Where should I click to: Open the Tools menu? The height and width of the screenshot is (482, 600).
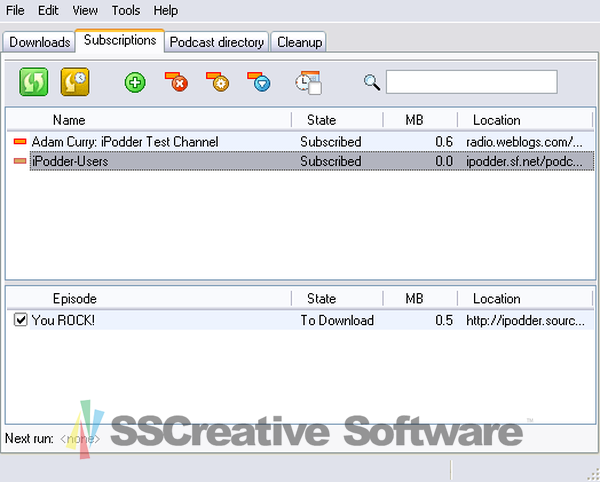click(x=126, y=10)
